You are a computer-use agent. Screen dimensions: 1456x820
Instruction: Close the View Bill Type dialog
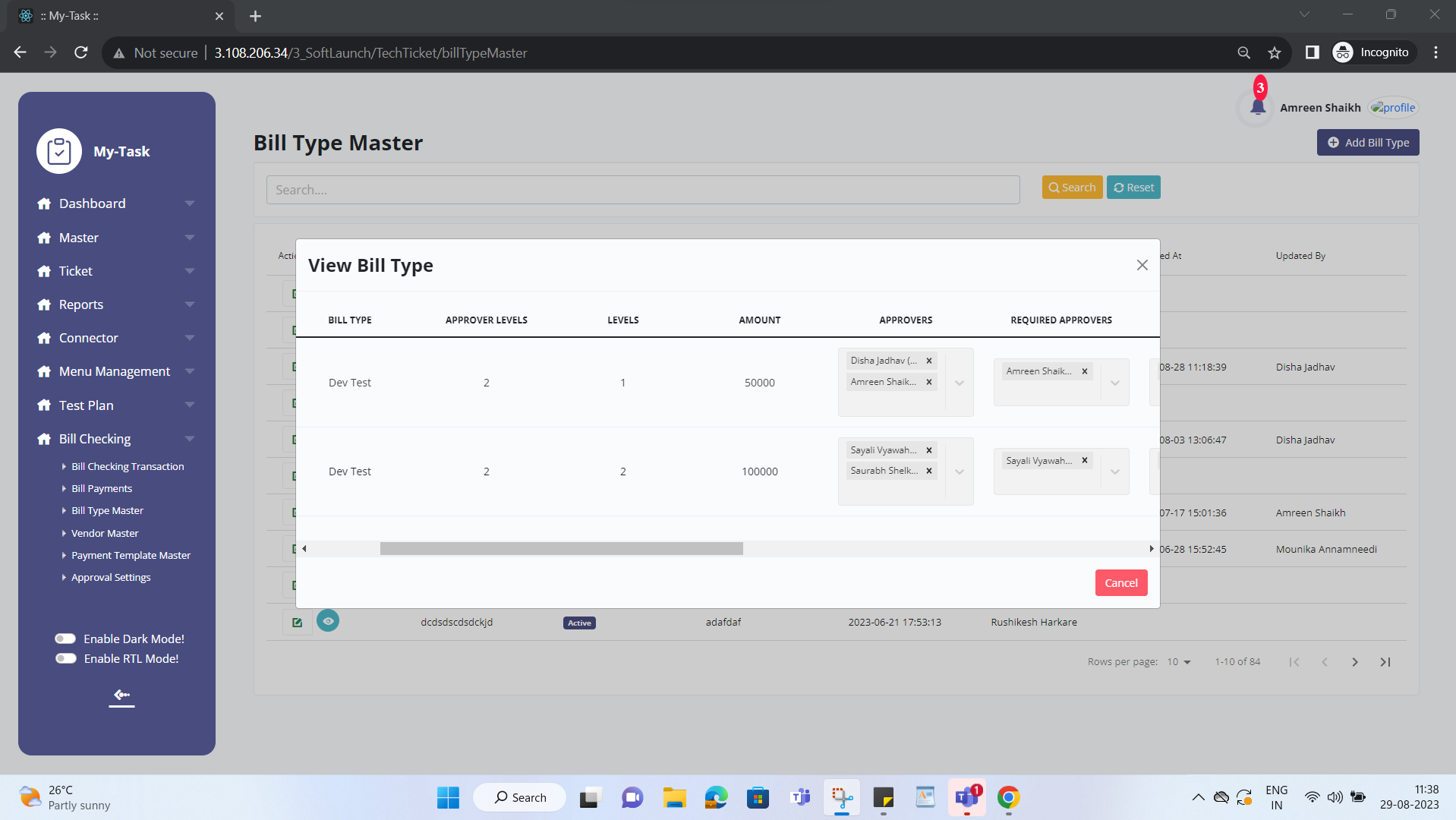click(x=1142, y=265)
